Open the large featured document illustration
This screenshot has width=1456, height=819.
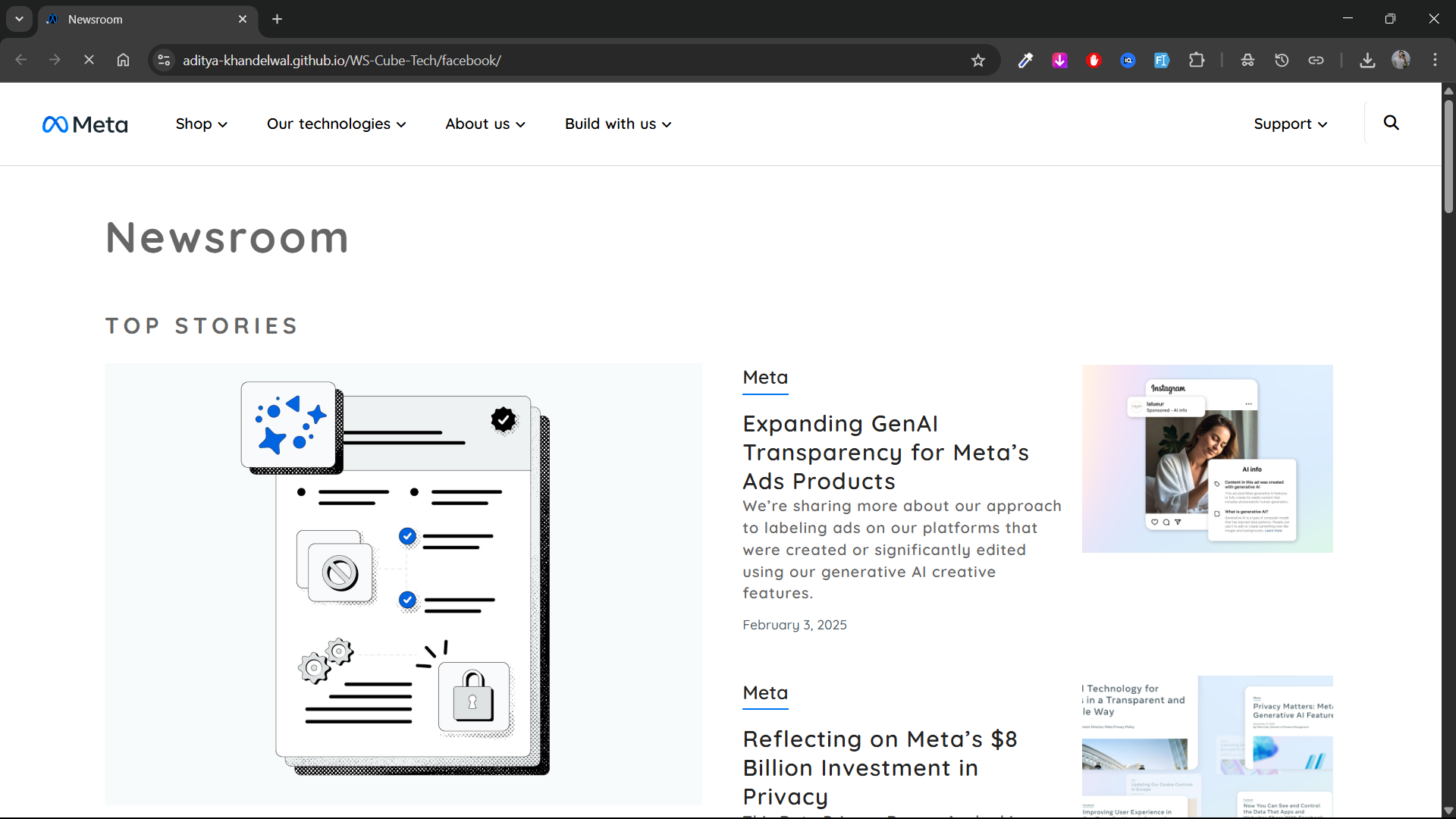(403, 584)
